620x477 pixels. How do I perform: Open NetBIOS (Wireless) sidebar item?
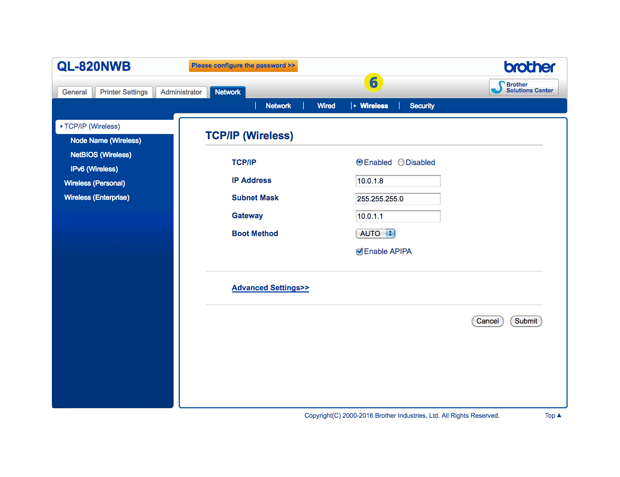[101, 155]
